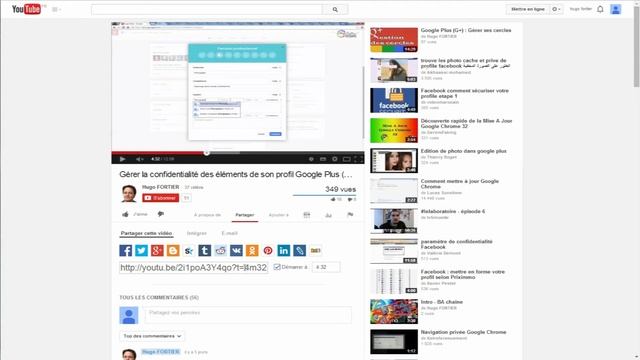This screenshot has width=640, height=360.
Task: Select Partager cette vidéo sub-tab
Action: click(x=146, y=233)
